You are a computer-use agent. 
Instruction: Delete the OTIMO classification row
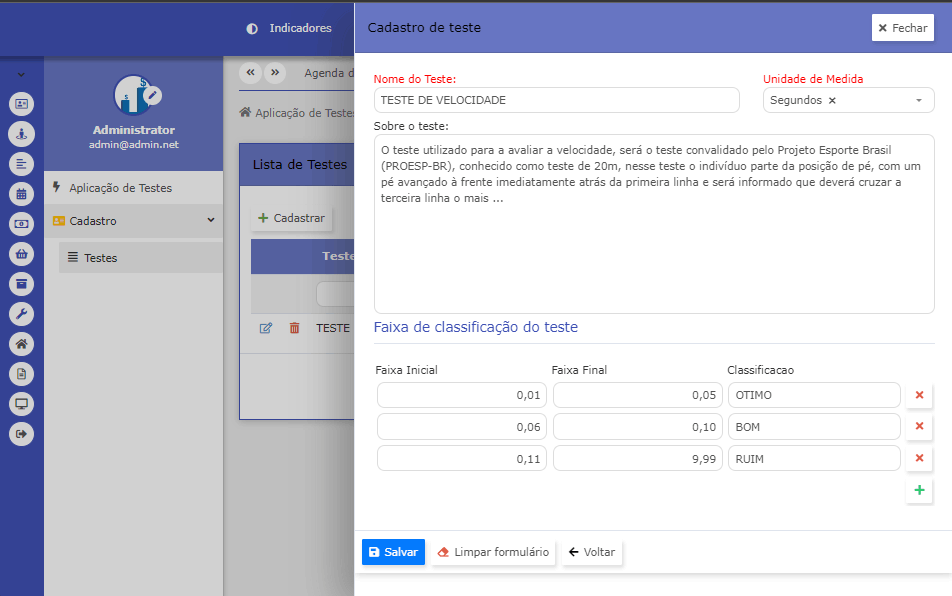(918, 395)
